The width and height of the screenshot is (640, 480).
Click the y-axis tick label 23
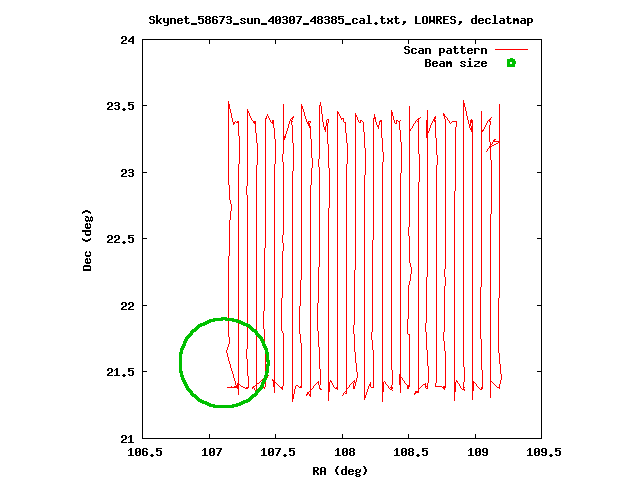coord(127,173)
